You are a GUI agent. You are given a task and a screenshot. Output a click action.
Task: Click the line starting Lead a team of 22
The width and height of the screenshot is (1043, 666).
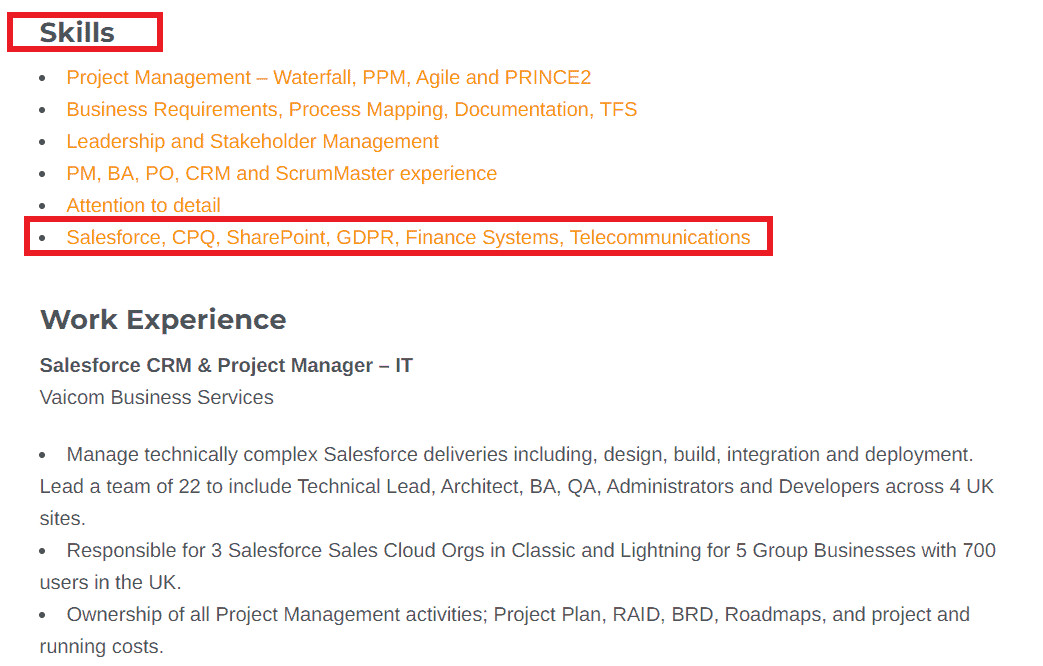(516, 487)
